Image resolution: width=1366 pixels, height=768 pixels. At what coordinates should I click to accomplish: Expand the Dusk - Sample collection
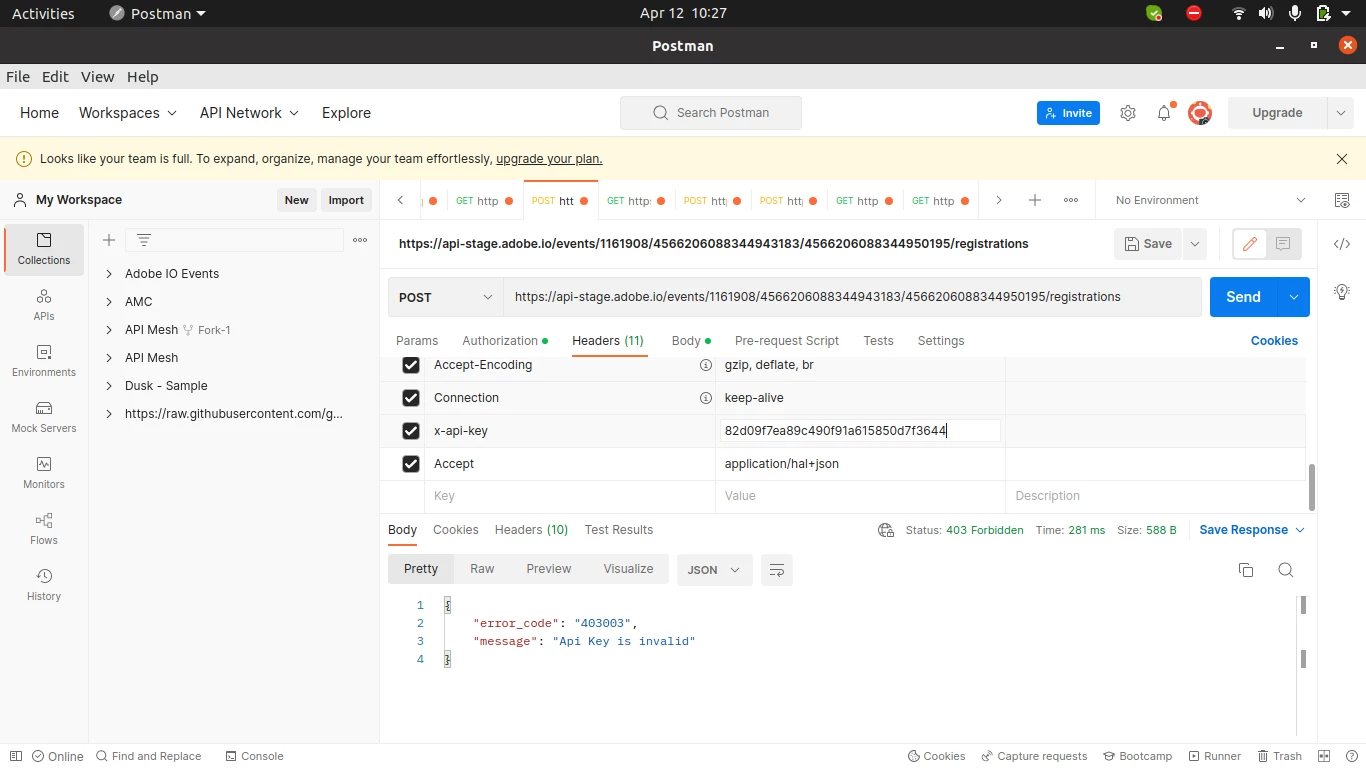coord(109,386)
